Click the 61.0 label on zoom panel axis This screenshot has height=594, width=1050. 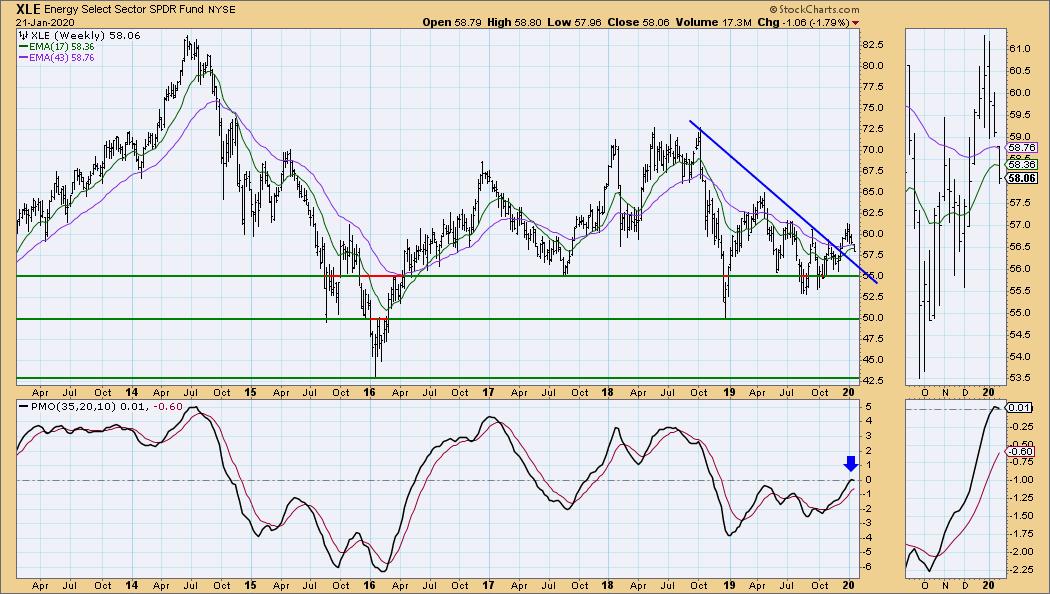point(1019,49)
